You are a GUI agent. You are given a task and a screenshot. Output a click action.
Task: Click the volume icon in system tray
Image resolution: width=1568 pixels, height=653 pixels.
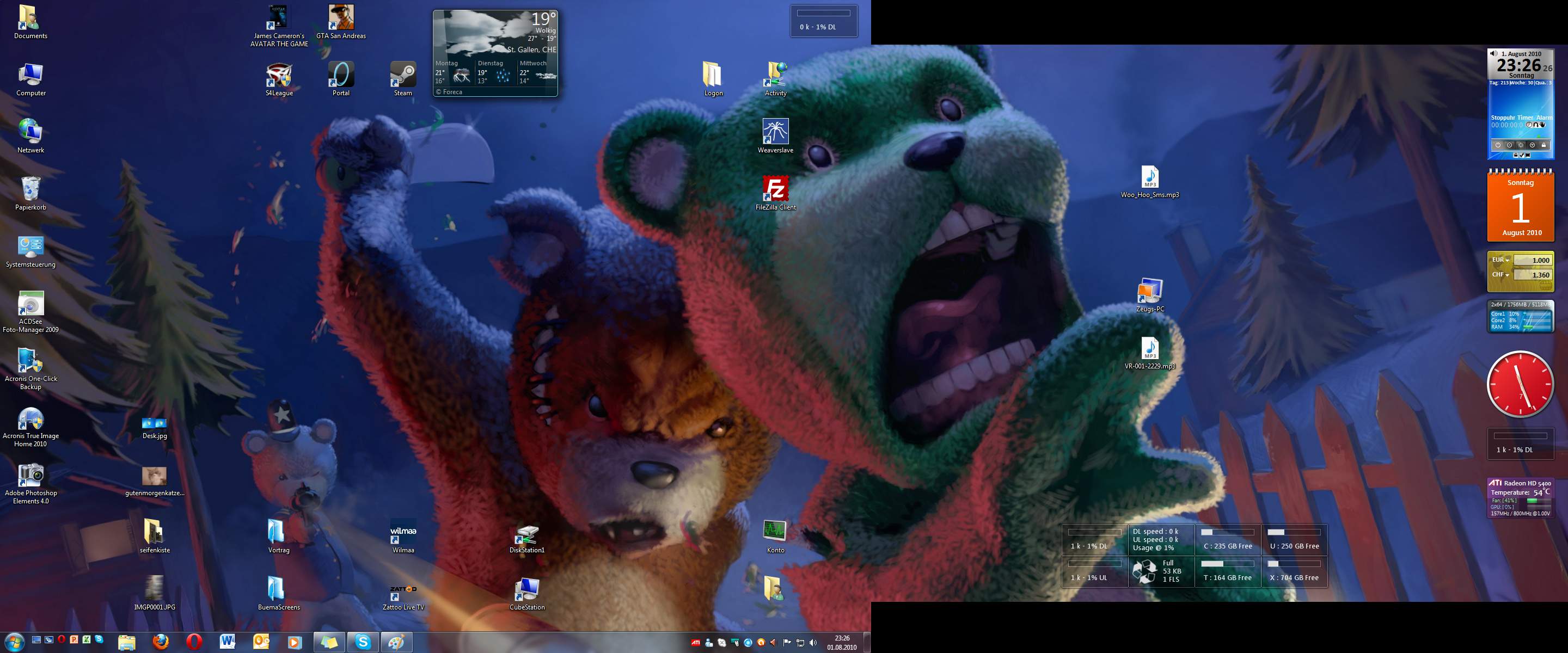click(813, 642)
